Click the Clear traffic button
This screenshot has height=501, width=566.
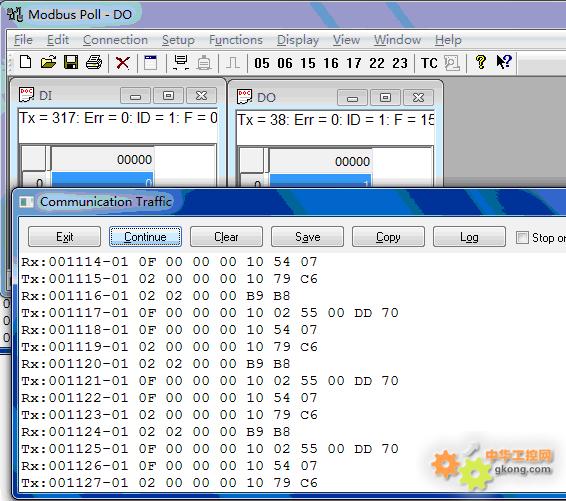(x=226, y=237)
